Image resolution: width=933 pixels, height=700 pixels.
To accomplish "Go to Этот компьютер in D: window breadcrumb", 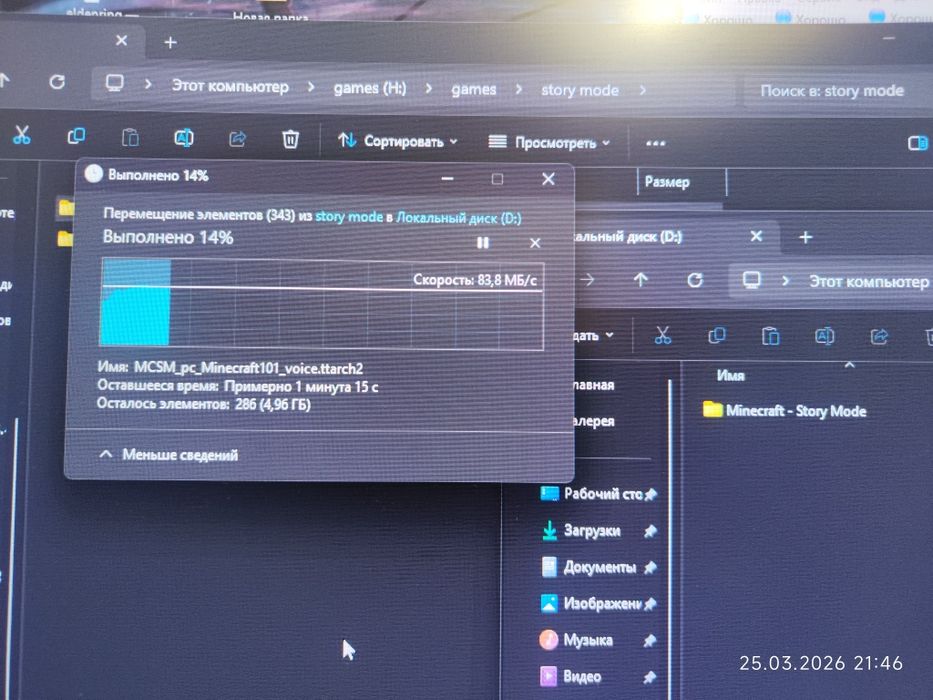I will [x=868, y=281].
